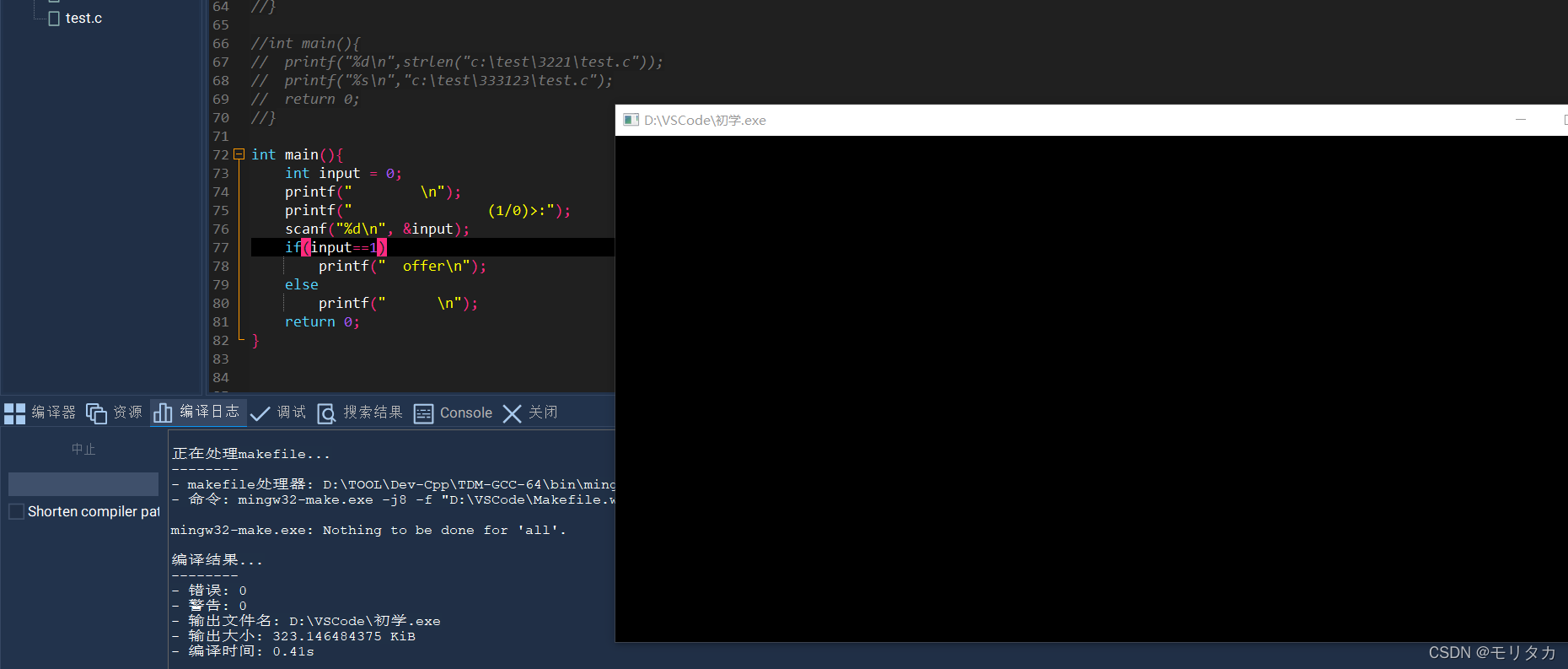Click the 编译日志 bar chart icon
Screen dimensions: 1568x669
tap(163, 413)
